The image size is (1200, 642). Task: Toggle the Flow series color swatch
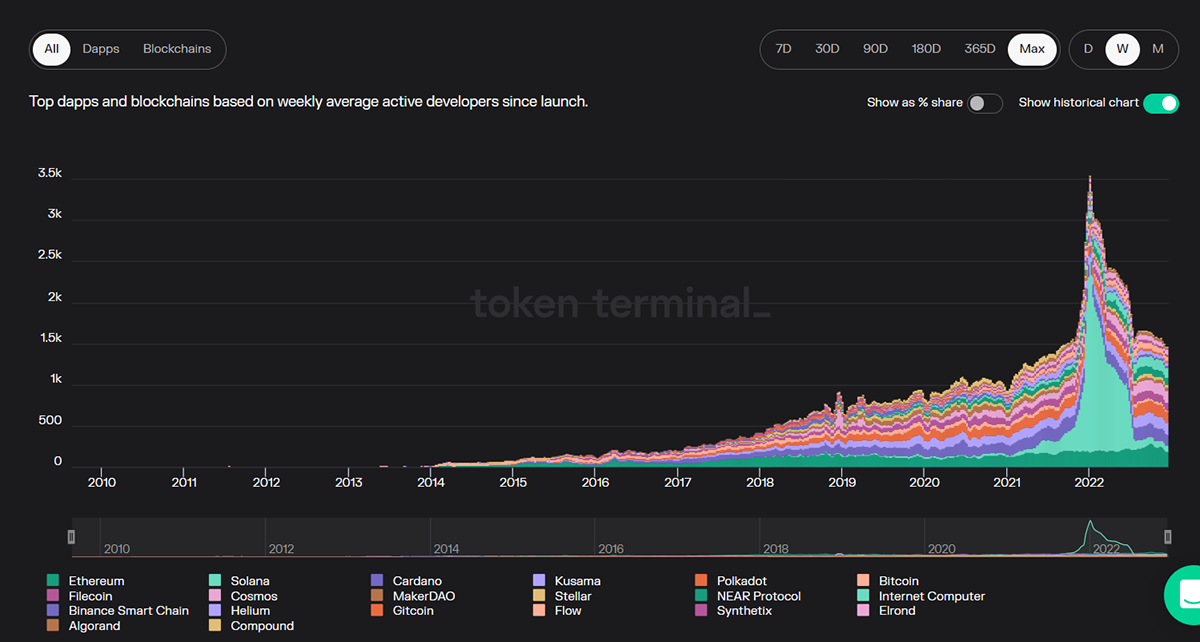click(539, 611)
